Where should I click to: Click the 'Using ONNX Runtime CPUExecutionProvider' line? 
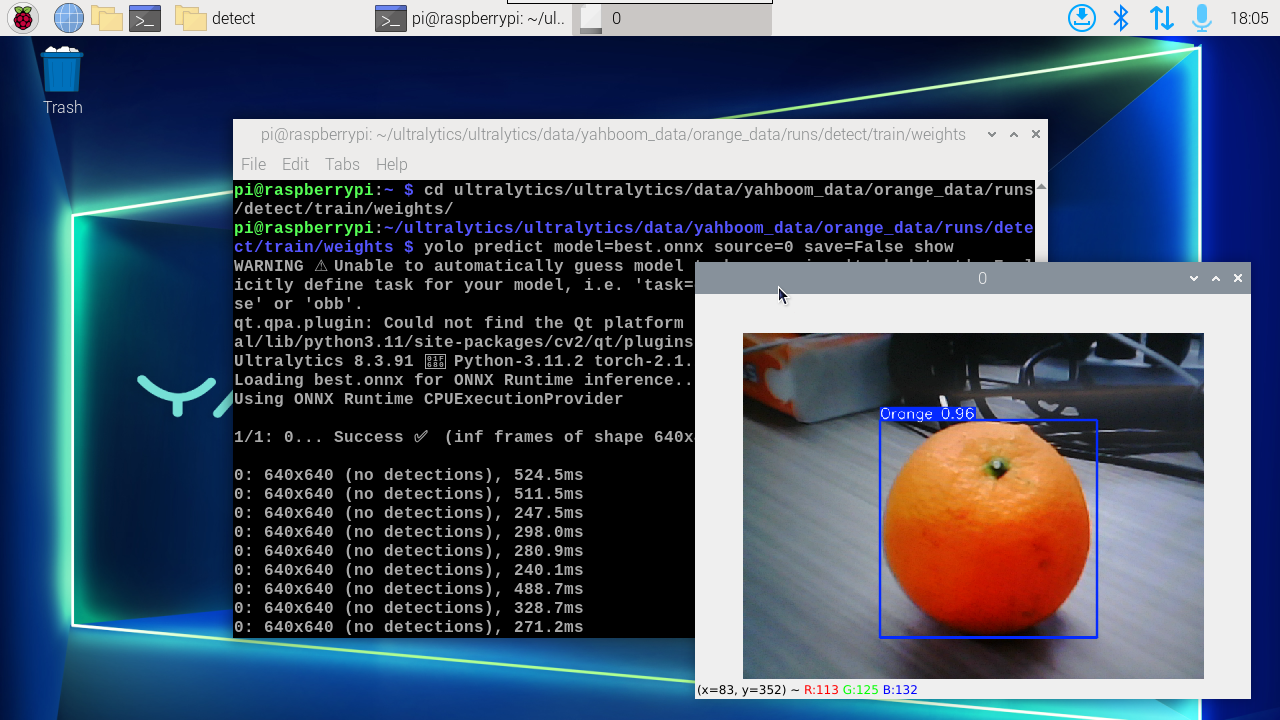(429, 399)
